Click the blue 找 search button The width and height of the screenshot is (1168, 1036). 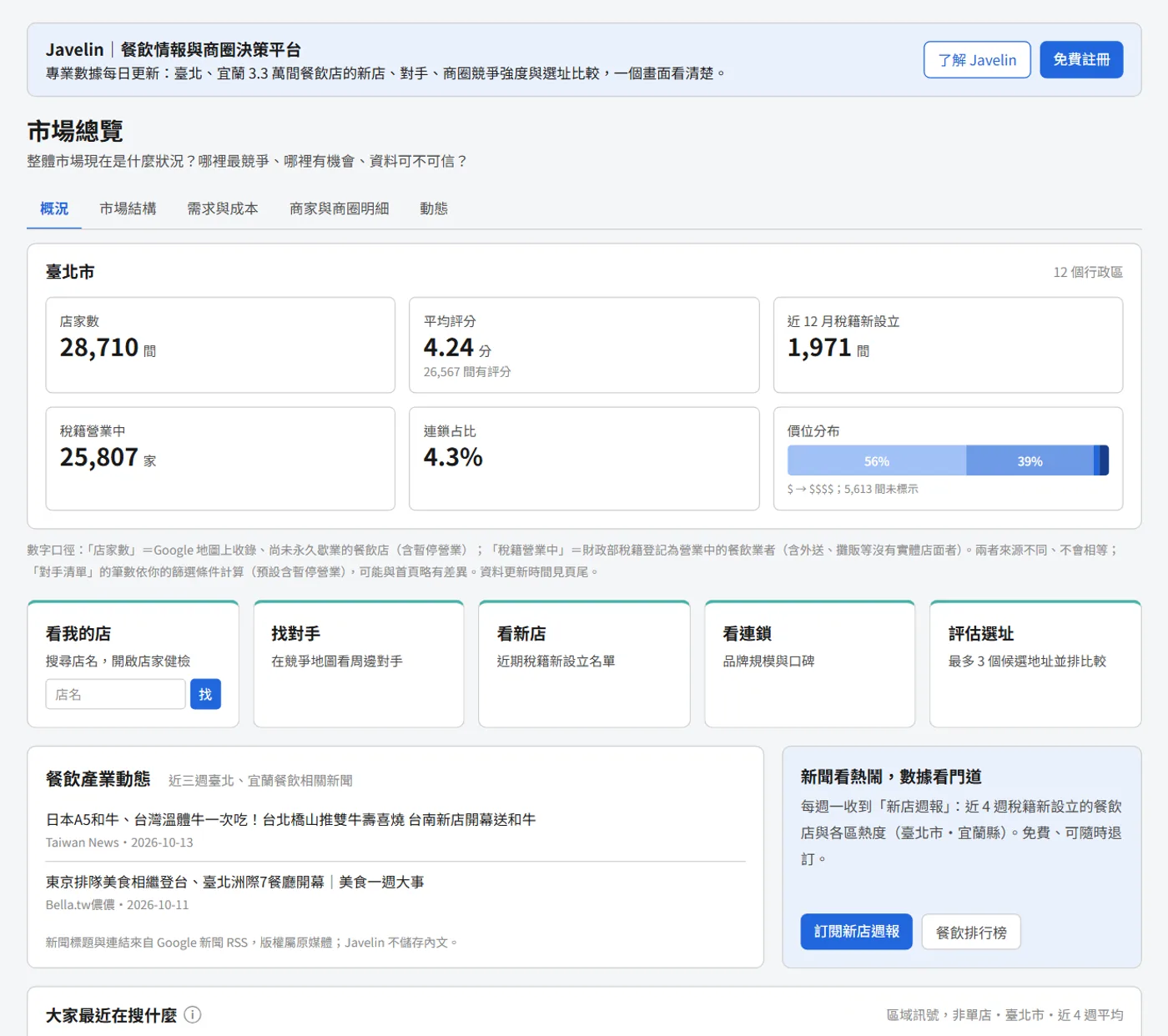tap(205, 694)
